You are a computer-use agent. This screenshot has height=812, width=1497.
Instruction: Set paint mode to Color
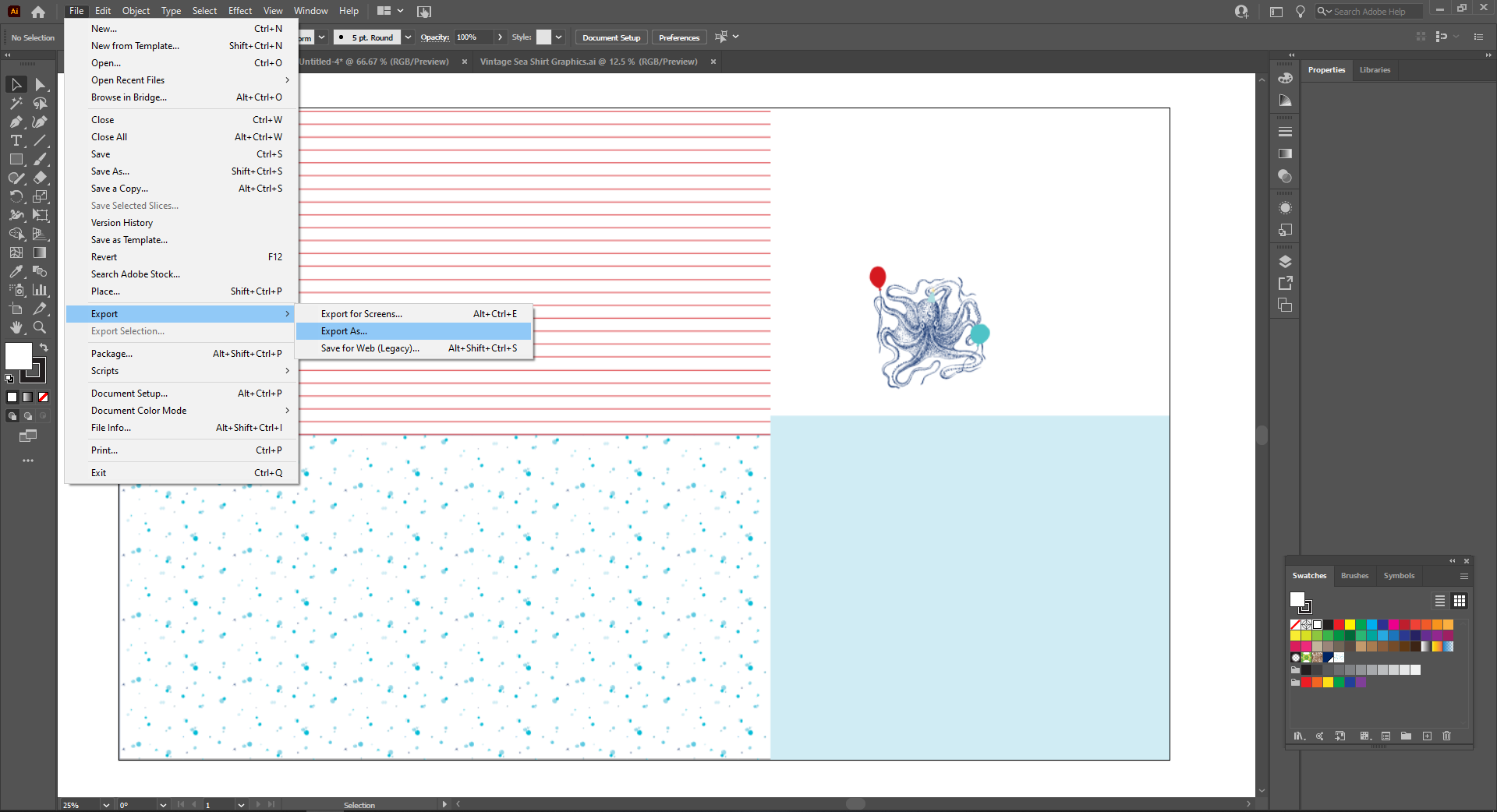tap(12, 397)
